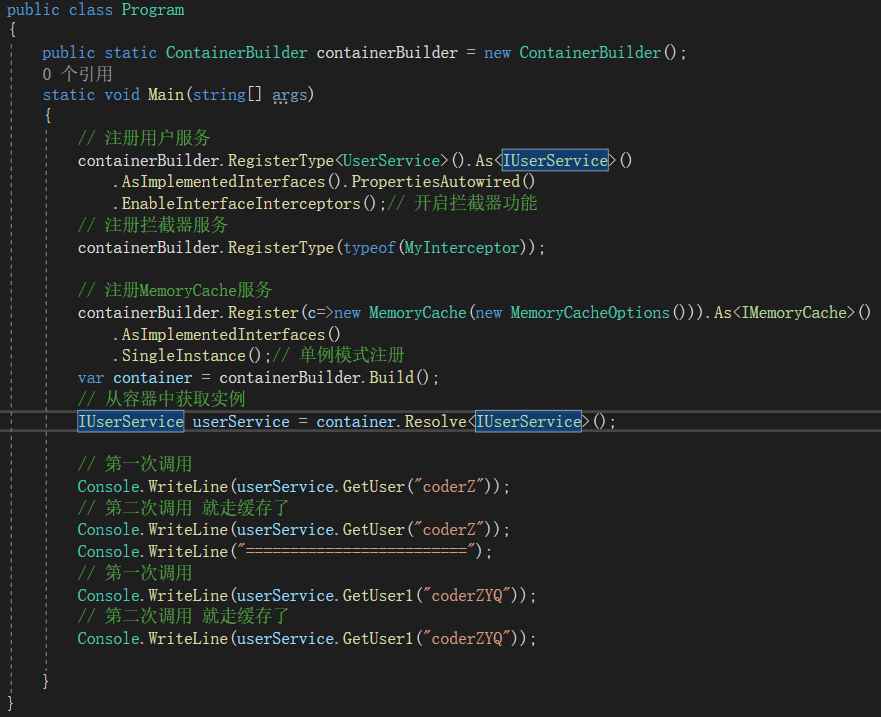Screen dimensions: 881x717
Task: Click the args parameter in Main
Action: pos(289,94)
